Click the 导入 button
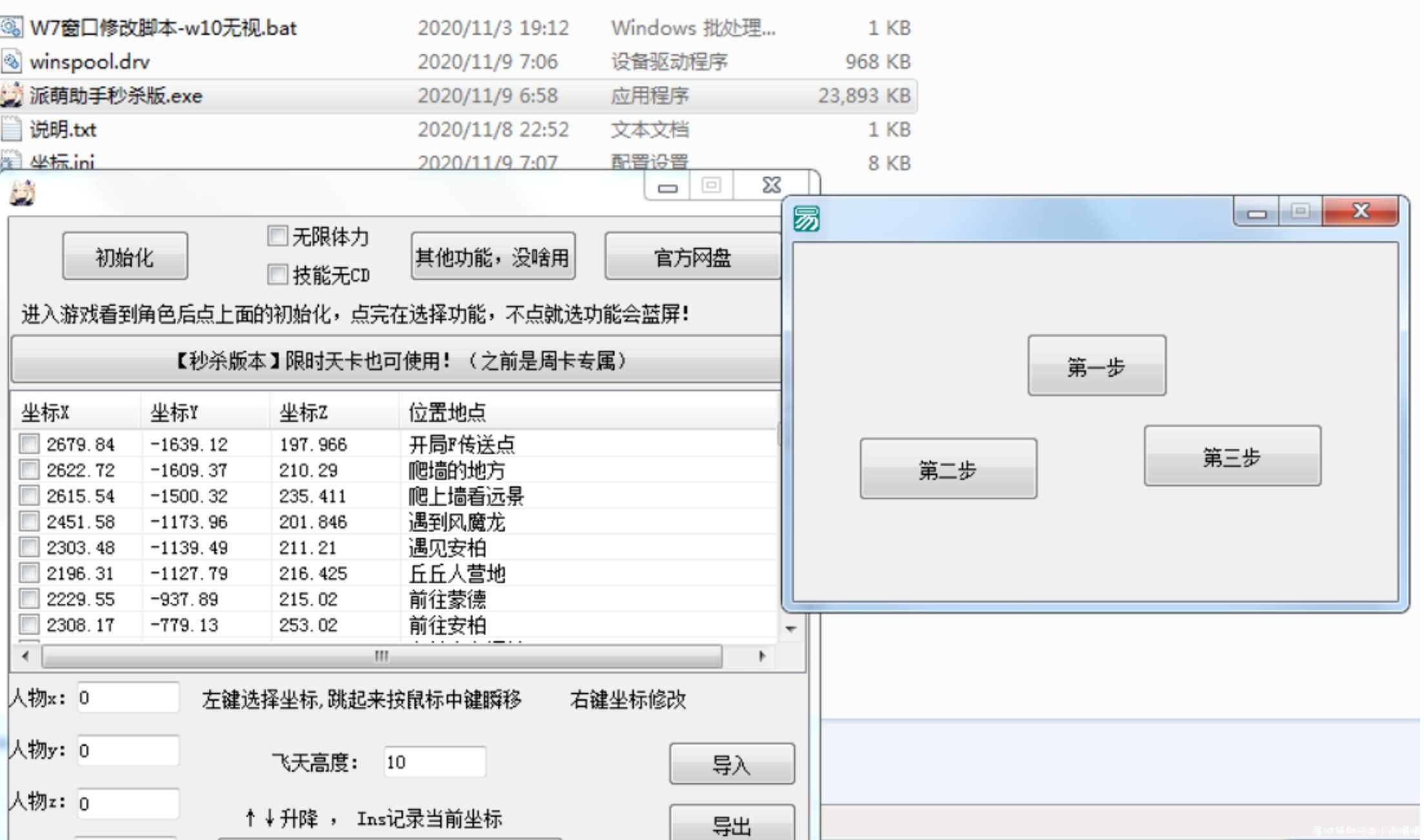This screenshot has width=1424, height=840. click(x=732, y=764)
